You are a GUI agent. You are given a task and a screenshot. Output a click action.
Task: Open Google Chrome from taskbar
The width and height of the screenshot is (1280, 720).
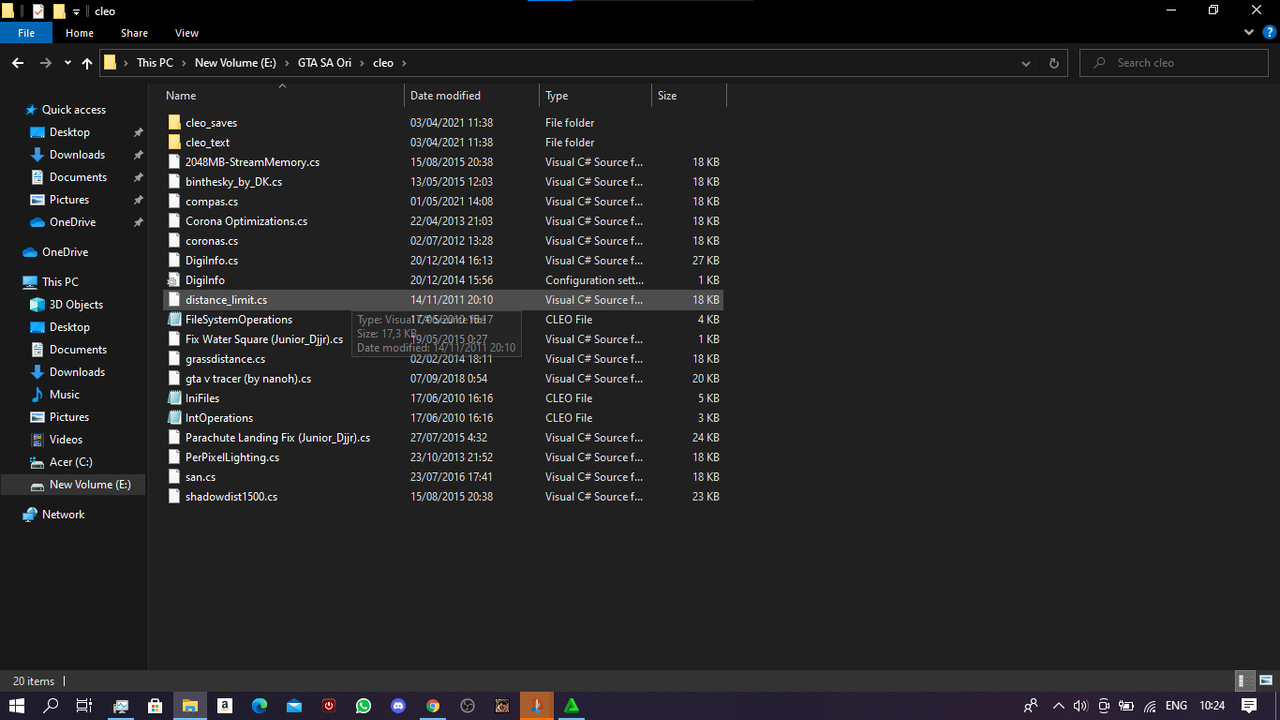433,706
